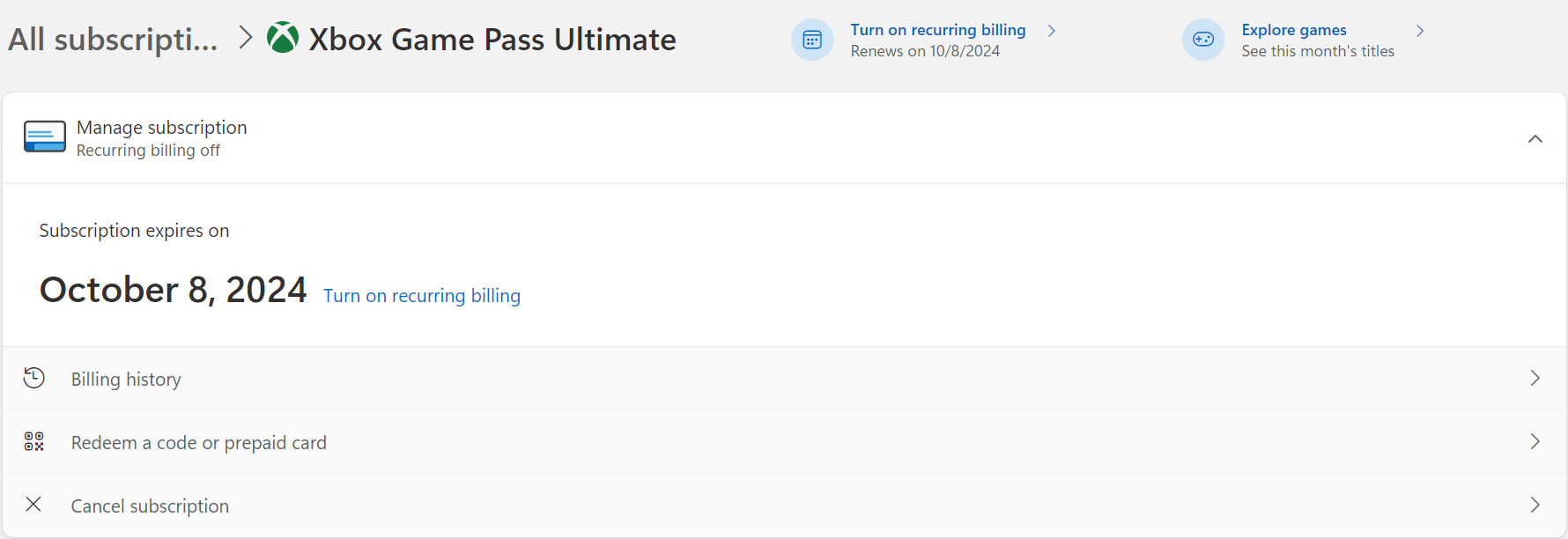Select Redeem a code or prepaid card

point(784,442)
